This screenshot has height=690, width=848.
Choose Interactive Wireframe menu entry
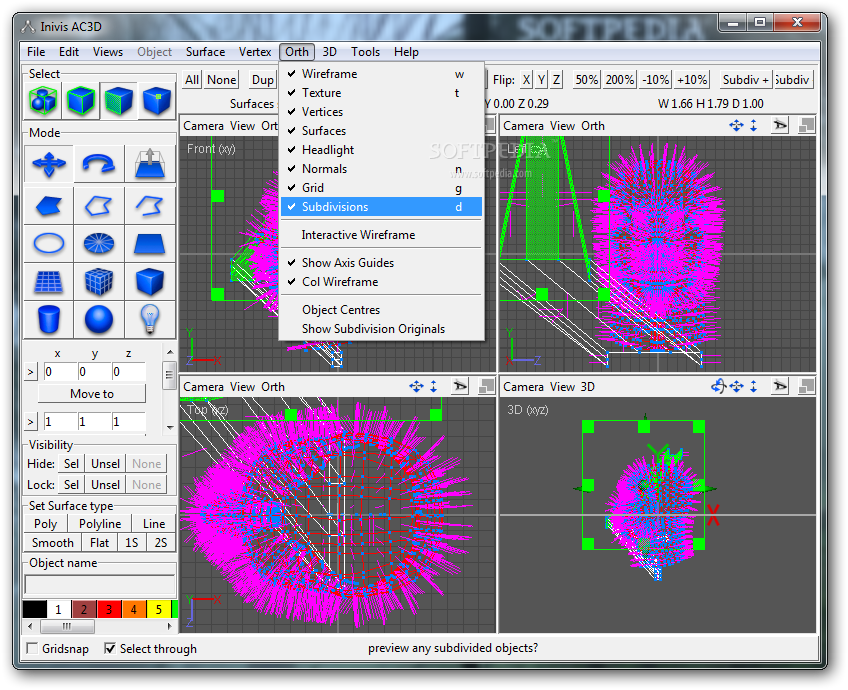point(381,235)
